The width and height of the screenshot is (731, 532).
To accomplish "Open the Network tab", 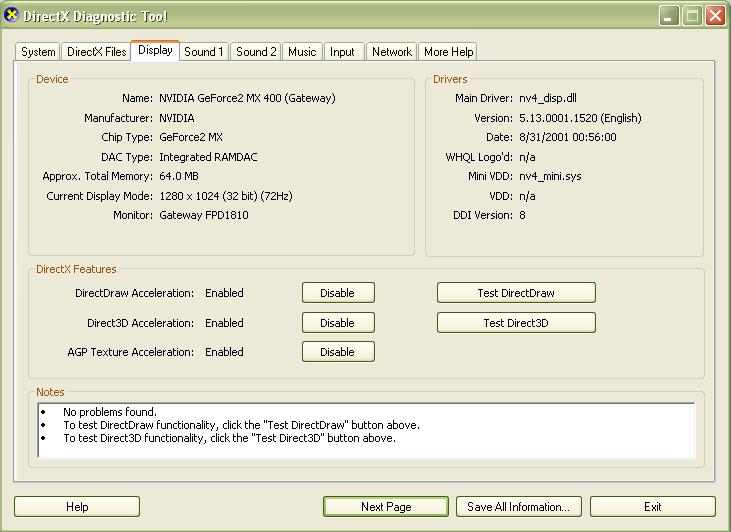I will 392,52.
